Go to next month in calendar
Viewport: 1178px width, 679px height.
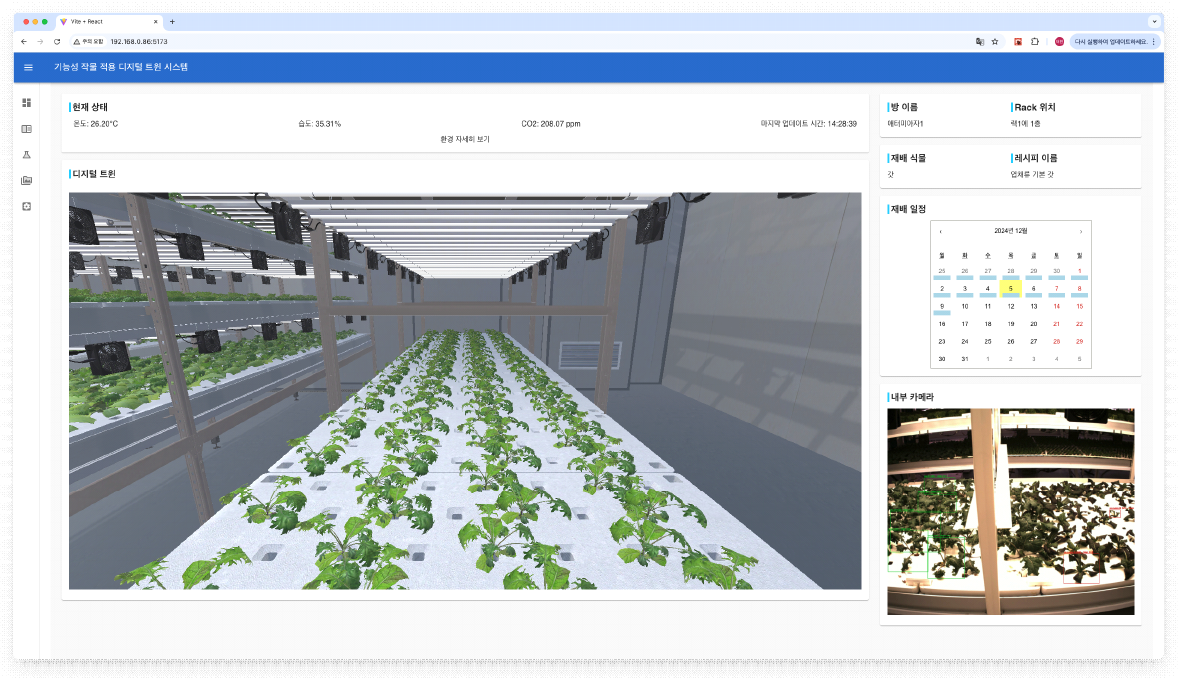[x=1080, y=231]
